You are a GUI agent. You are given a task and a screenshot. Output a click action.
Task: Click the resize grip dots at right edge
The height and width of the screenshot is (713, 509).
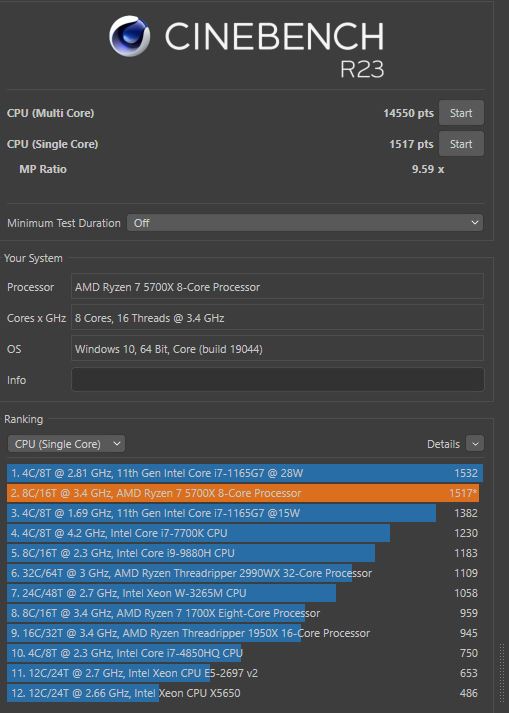click(x=502, y=673)
